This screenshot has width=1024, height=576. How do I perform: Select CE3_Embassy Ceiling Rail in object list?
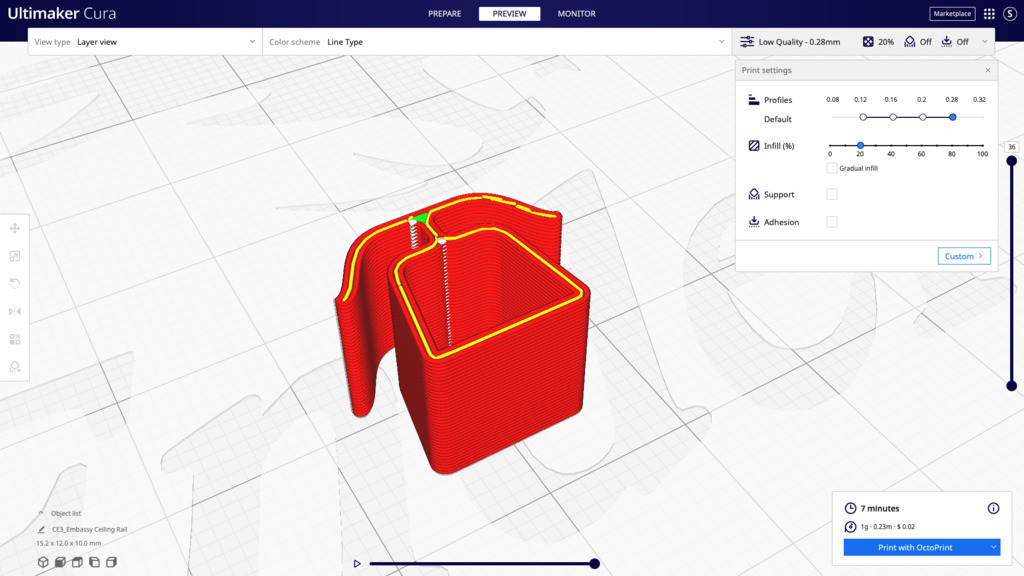(89, 529)
